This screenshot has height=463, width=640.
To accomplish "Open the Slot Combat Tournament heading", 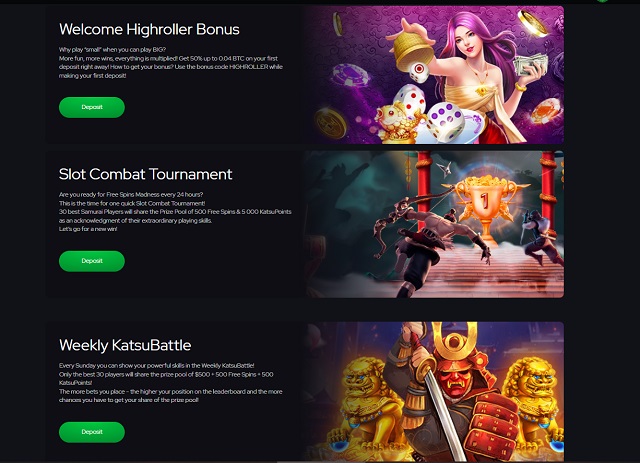I will [x=145, y=174].
